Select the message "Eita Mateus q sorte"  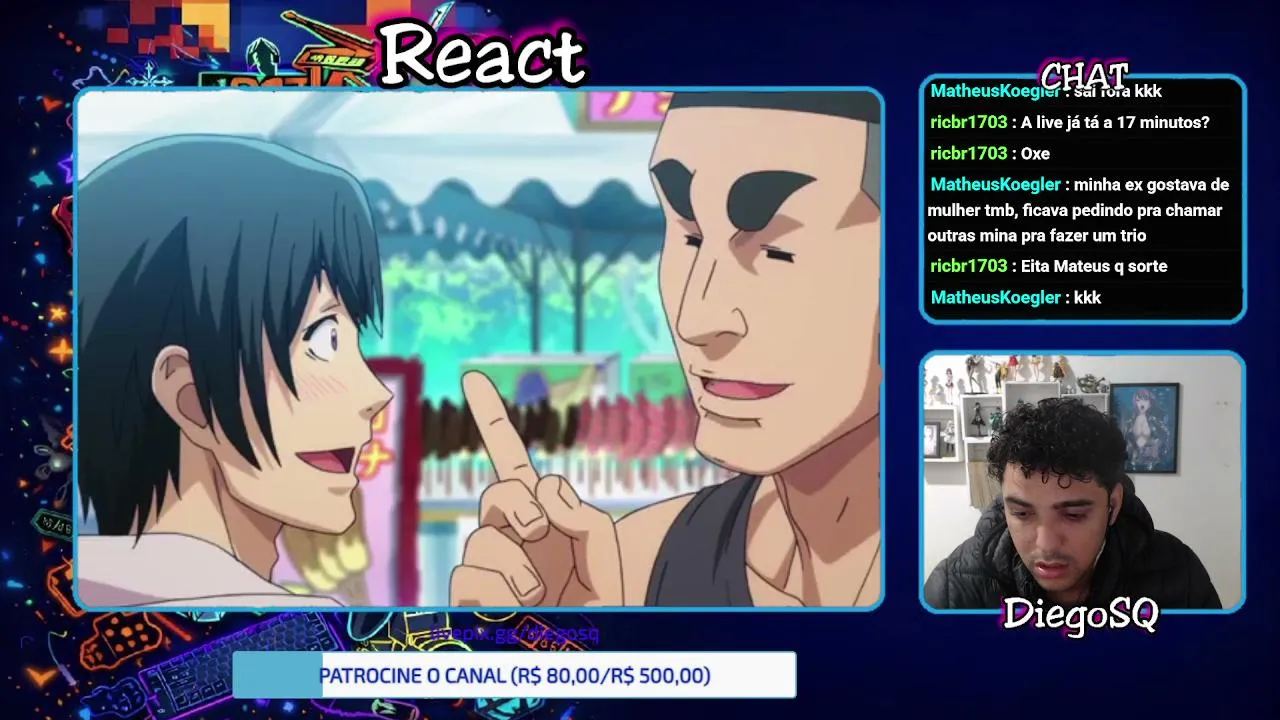click(x=1094, y=266)
